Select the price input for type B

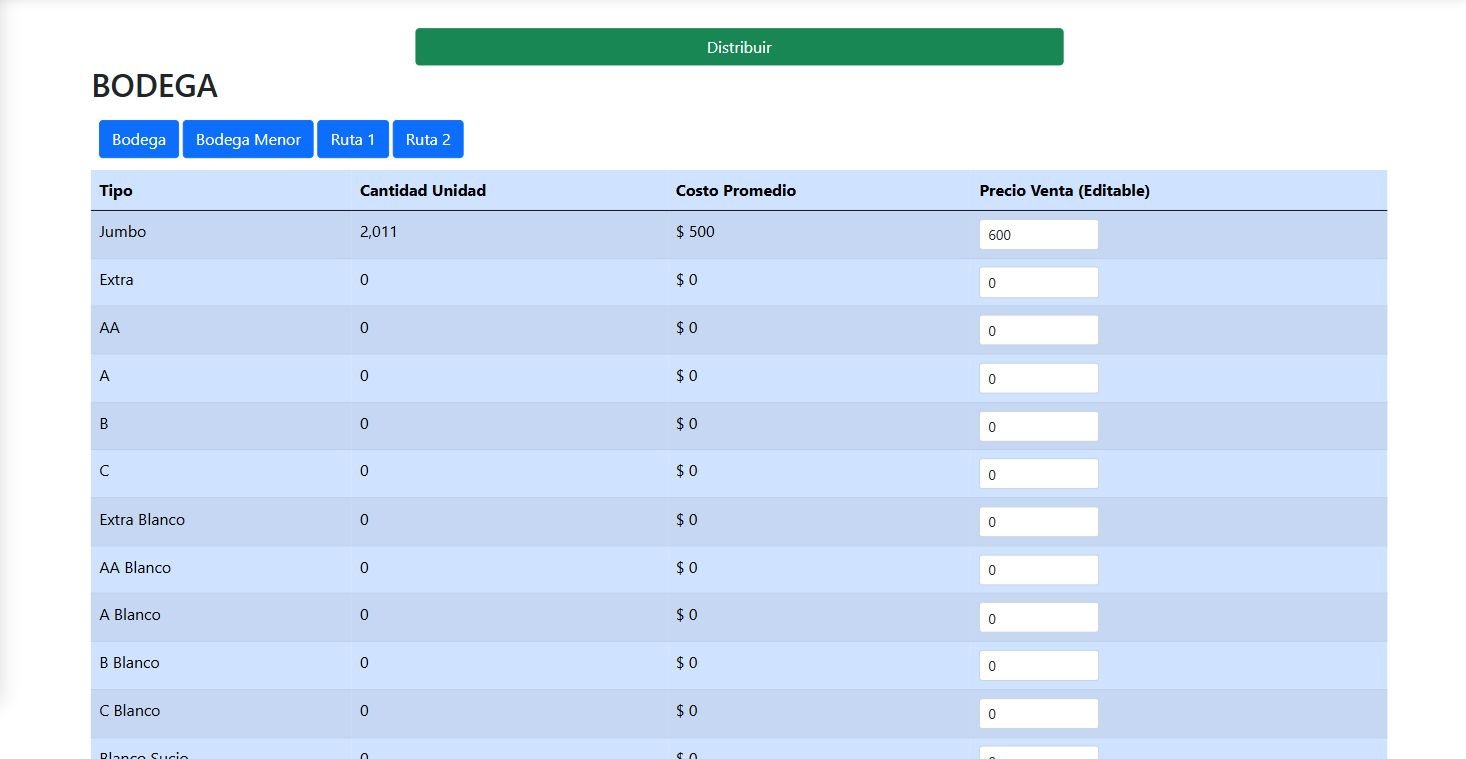click(1039, 426)
